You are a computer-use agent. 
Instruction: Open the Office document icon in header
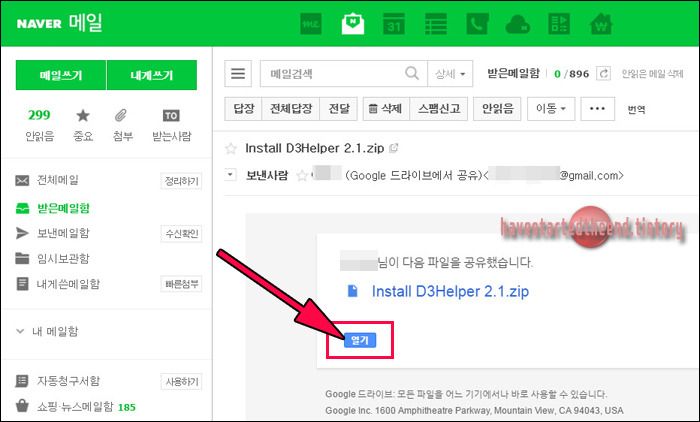coord(558,24)
